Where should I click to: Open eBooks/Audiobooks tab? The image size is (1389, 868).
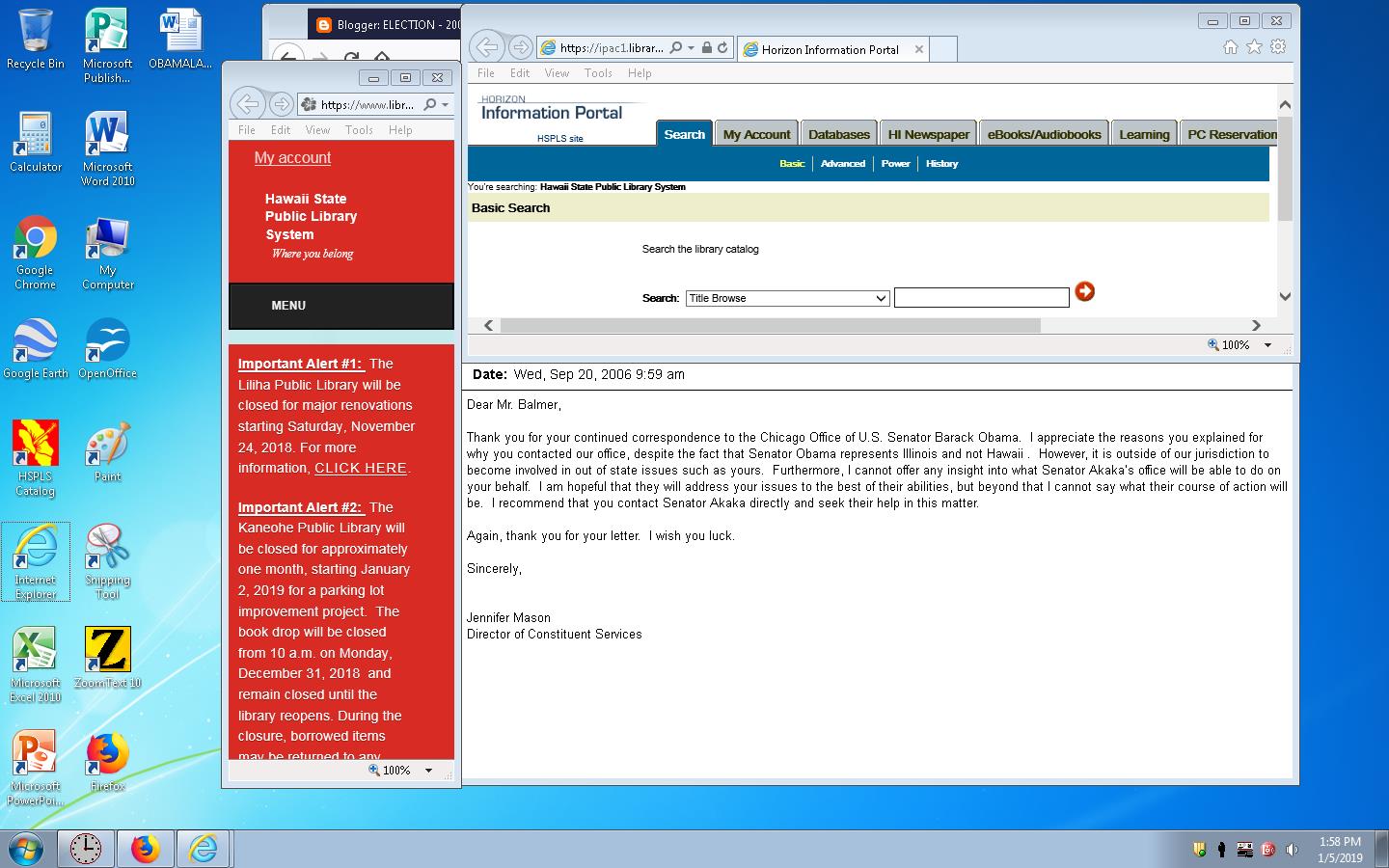pyautogui.click(x=1044, y=134)
